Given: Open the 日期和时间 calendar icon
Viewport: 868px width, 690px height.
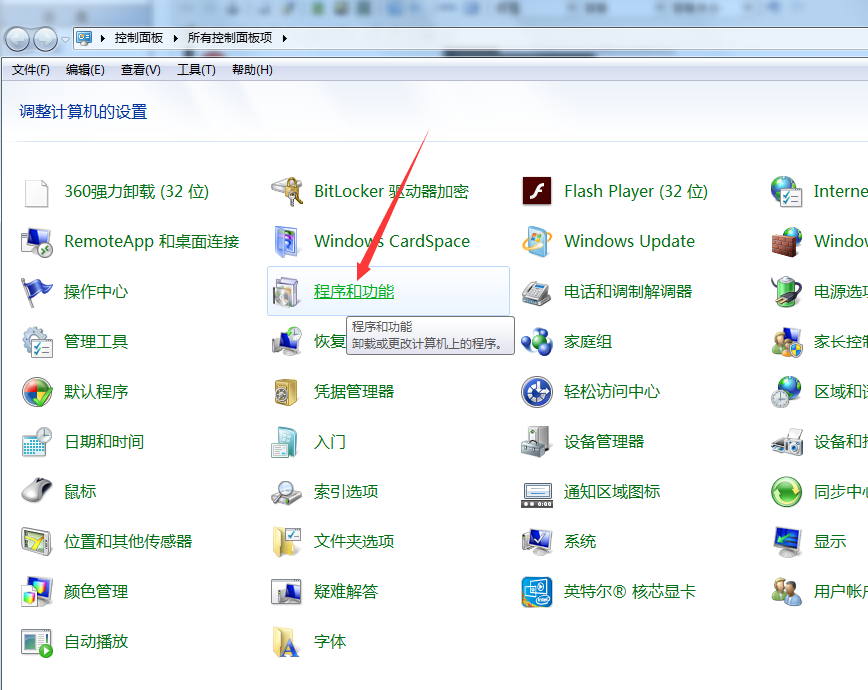Looking at the screenshot, I should point(37,442).
